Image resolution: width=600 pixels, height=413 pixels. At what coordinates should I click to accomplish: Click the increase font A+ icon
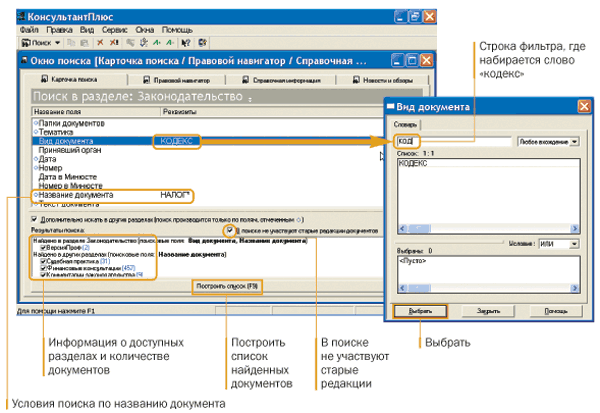coord(157,42)
